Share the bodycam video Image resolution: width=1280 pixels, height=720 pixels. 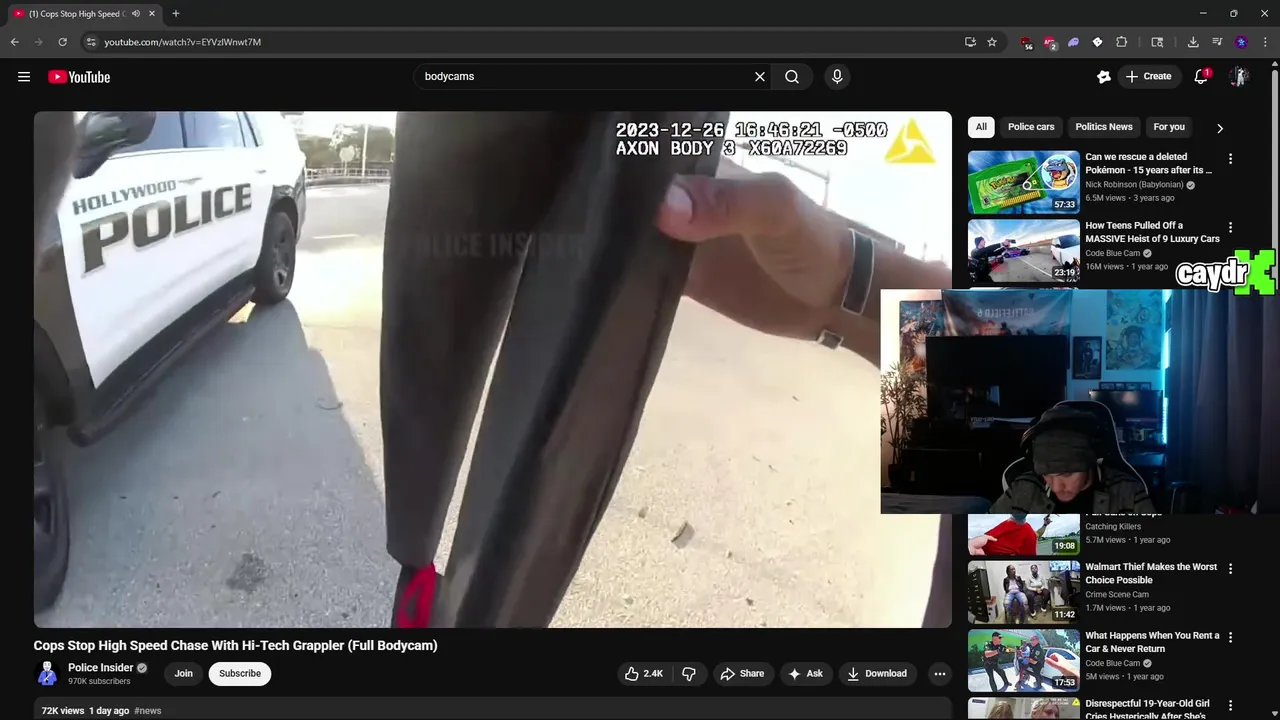742,674
